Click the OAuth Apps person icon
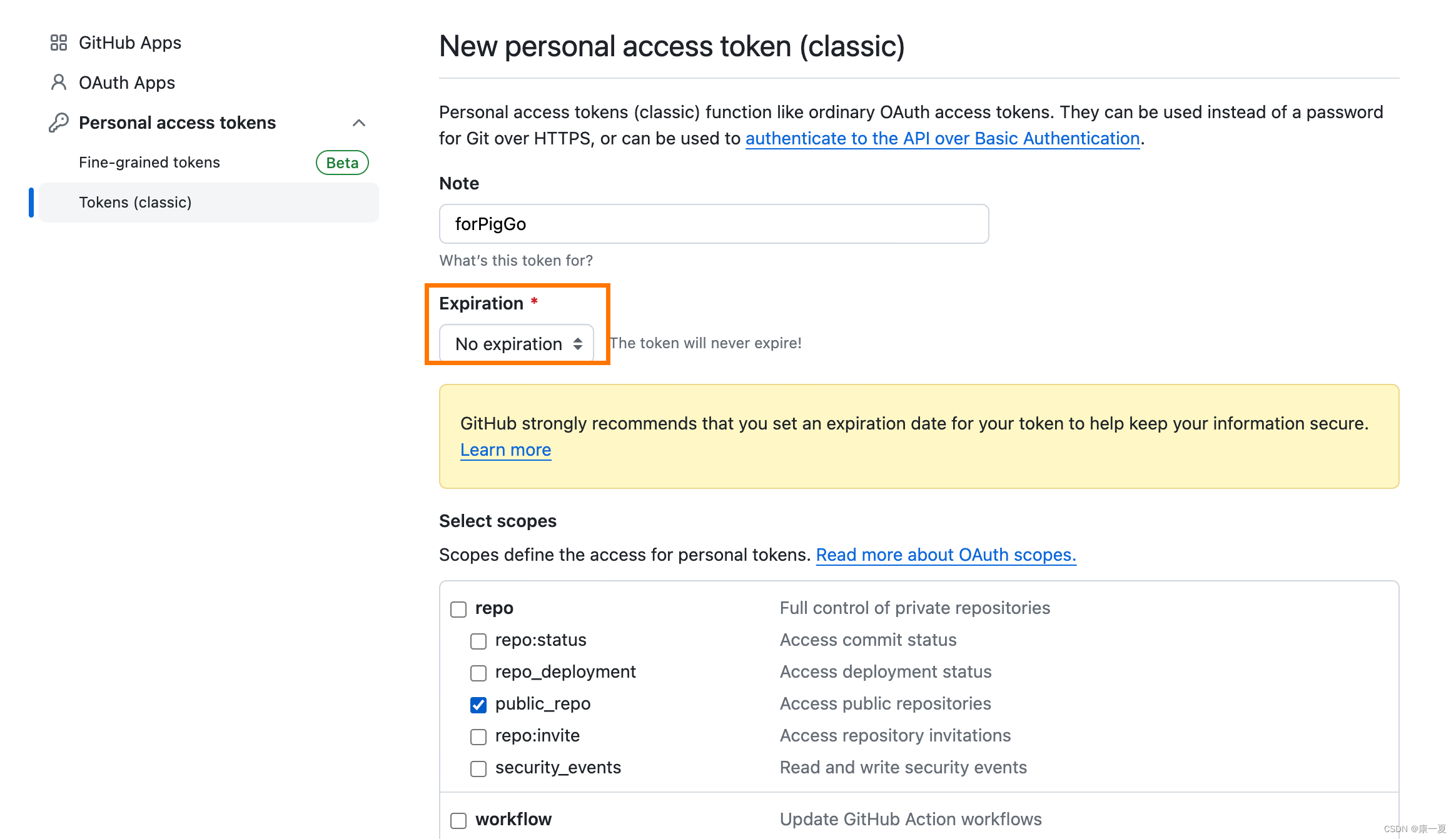 [x=58, y=83]
